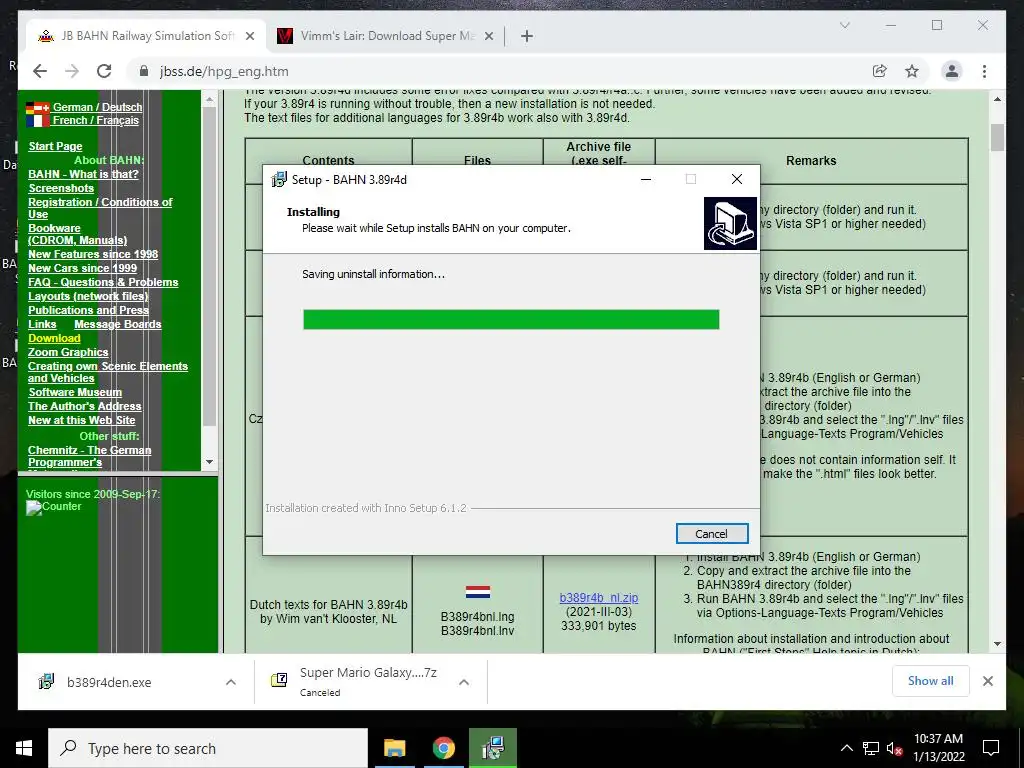Open the notification center icon

click(991, 748)
